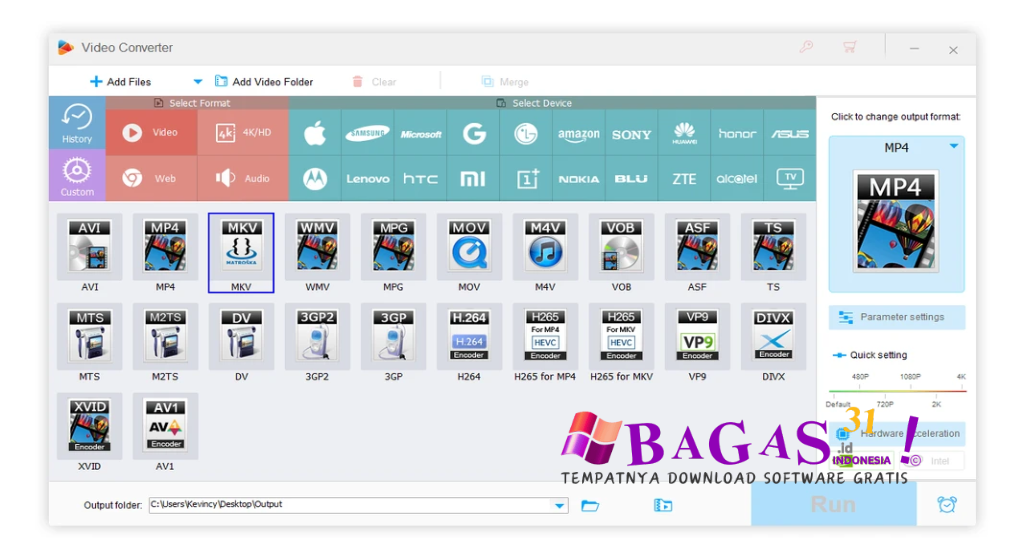Select H265 for MP4 encoder
Screen dimensions: 1024x538
545,337
